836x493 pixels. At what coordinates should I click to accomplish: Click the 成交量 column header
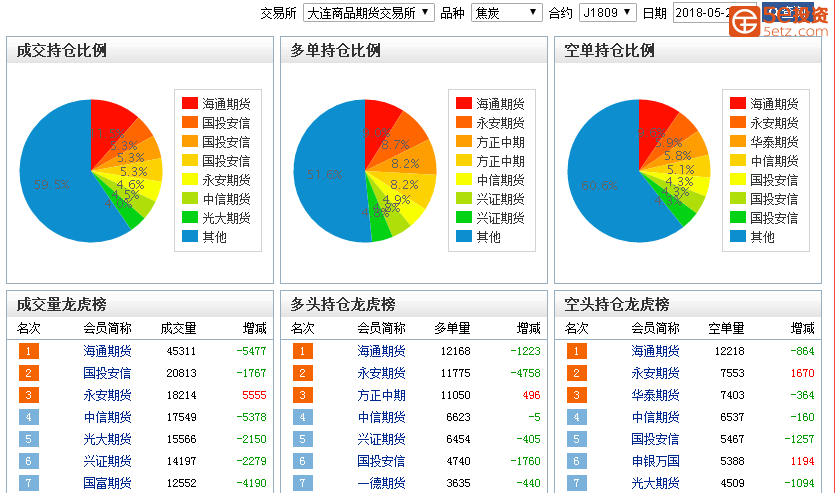point(178,328)
